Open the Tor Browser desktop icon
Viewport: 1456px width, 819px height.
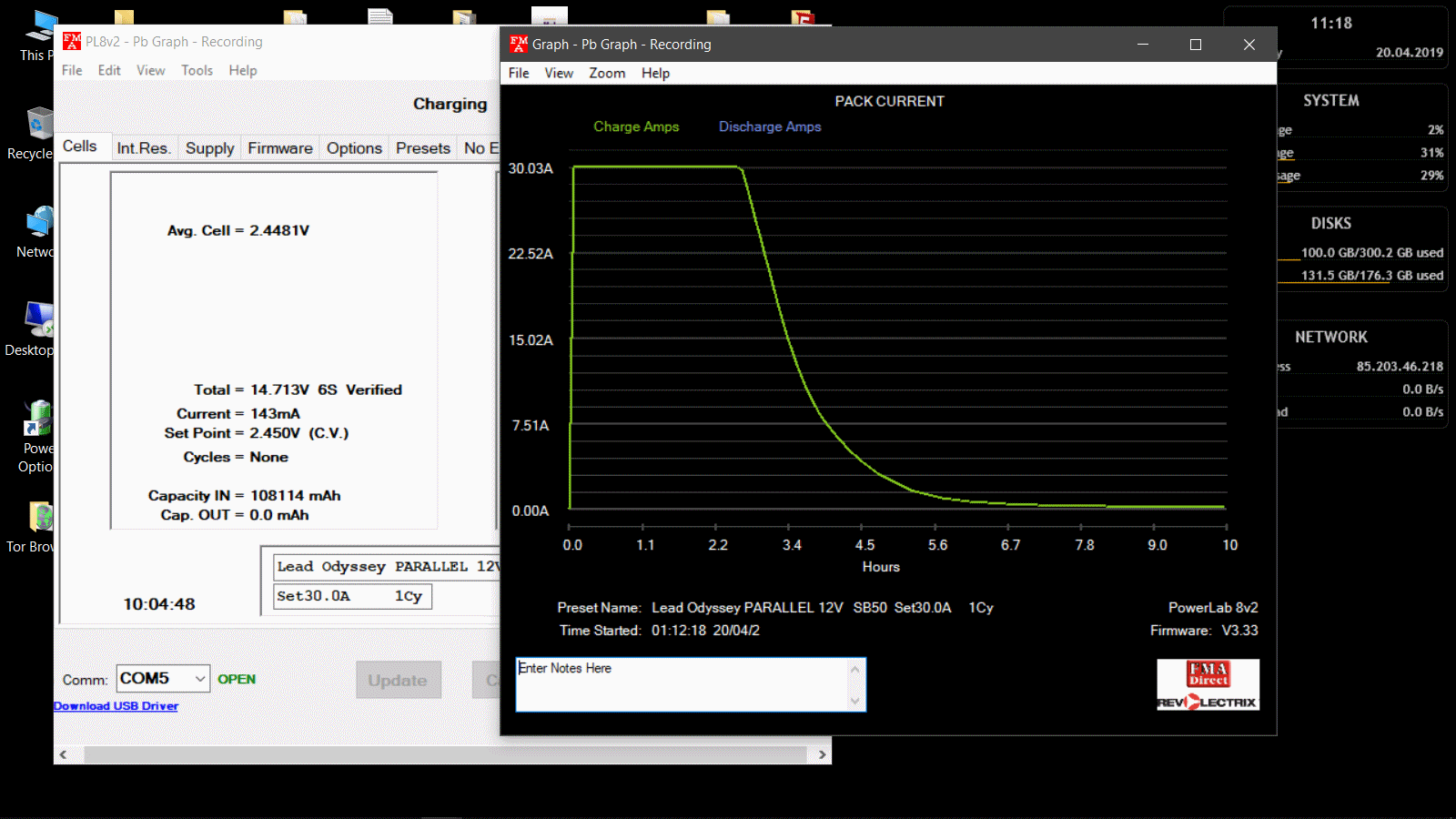[x=40, y=518]
